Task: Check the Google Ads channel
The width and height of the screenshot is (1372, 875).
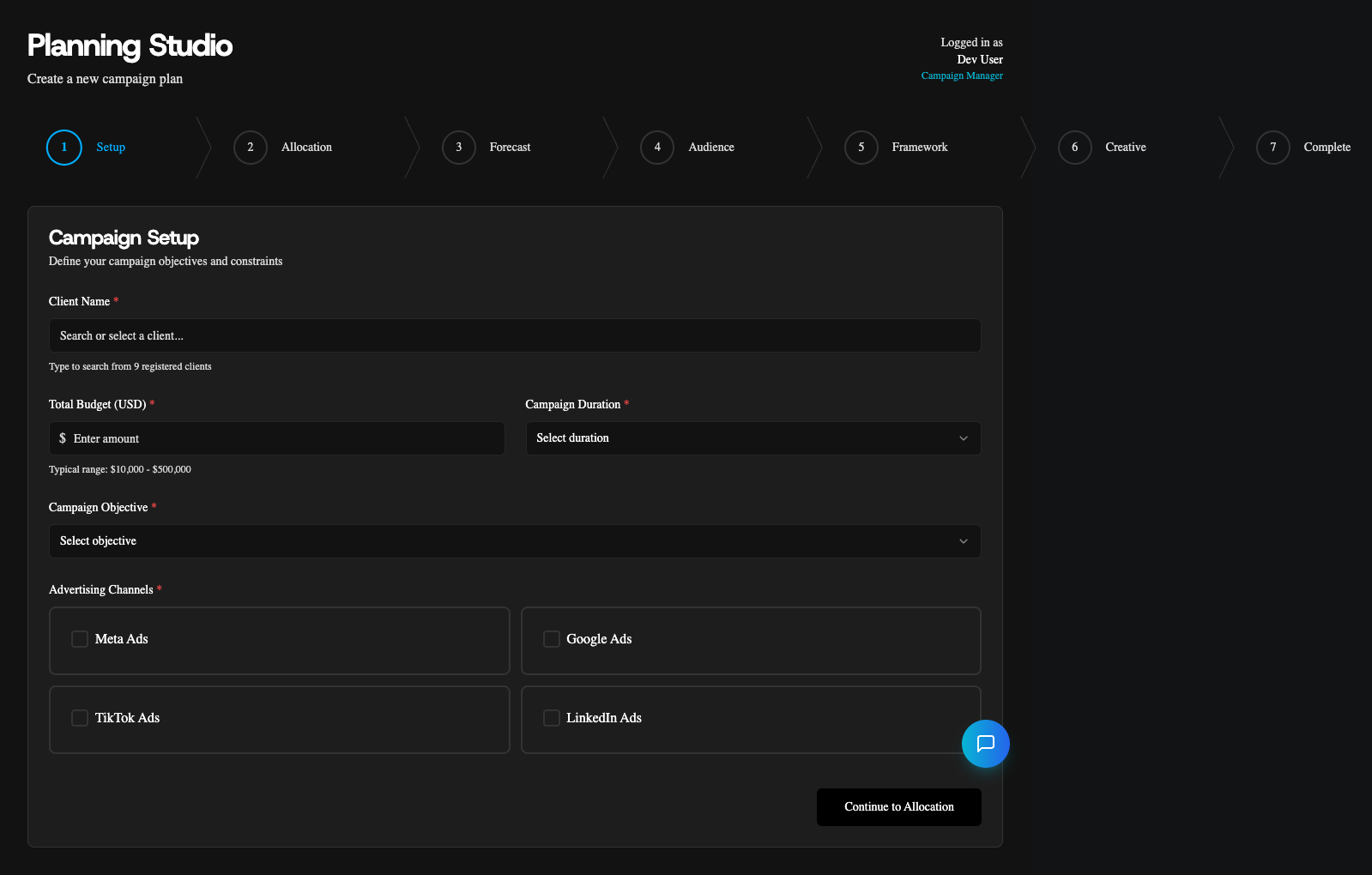Action: coord(552,639)
